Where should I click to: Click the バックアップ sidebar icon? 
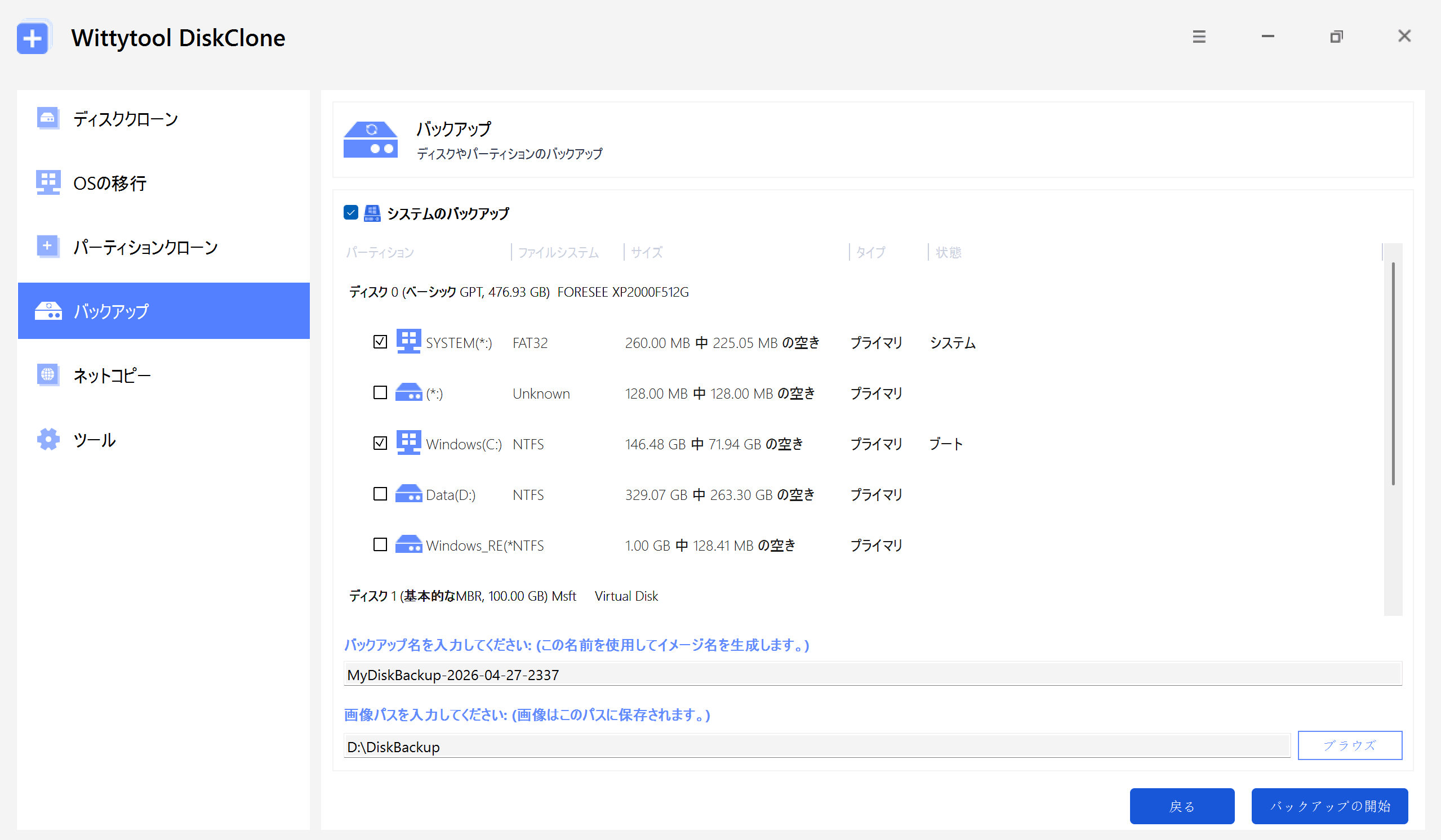point(48,310)
